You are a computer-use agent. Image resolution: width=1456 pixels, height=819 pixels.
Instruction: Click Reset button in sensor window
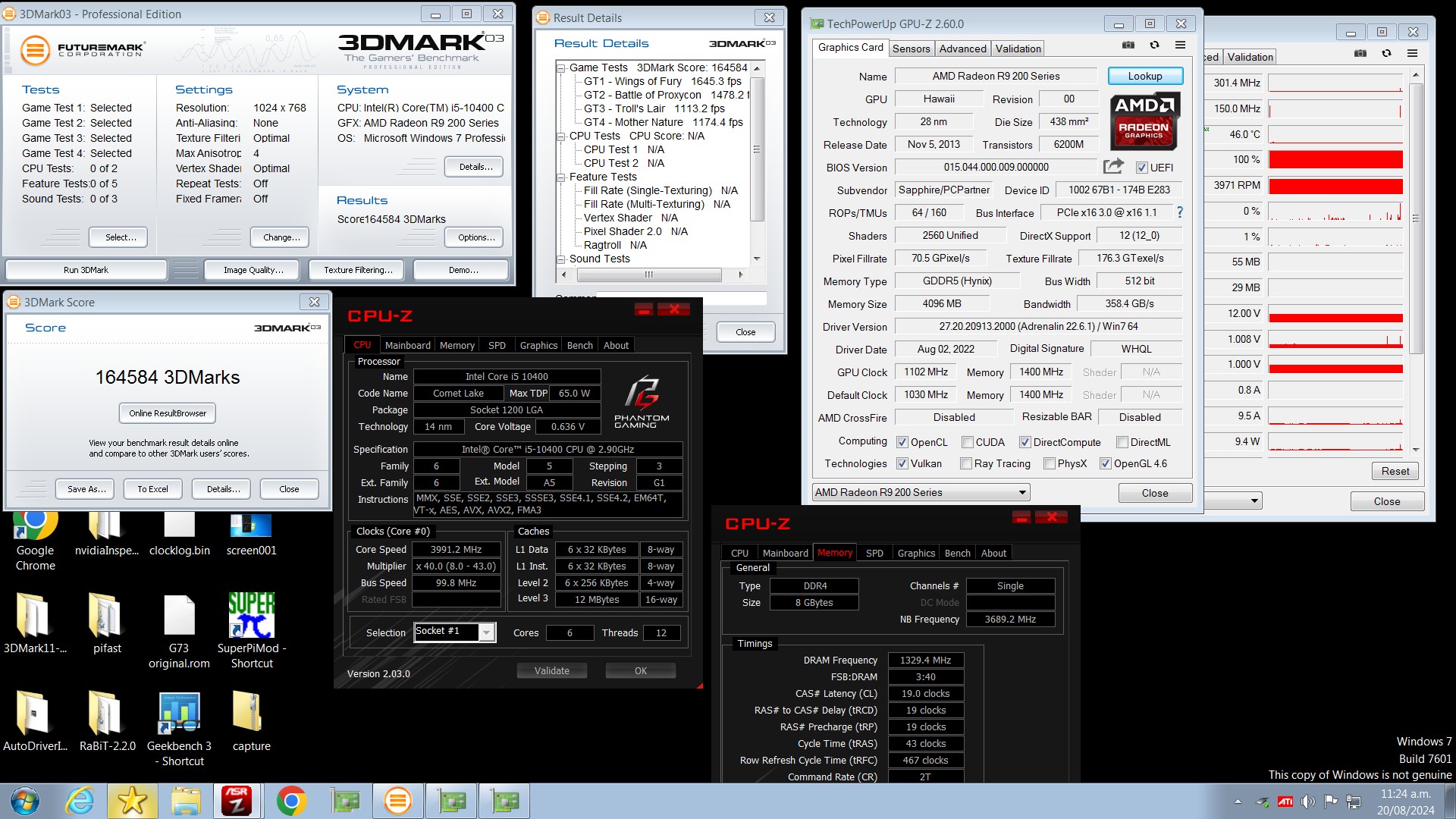[x=1395, y=471]
